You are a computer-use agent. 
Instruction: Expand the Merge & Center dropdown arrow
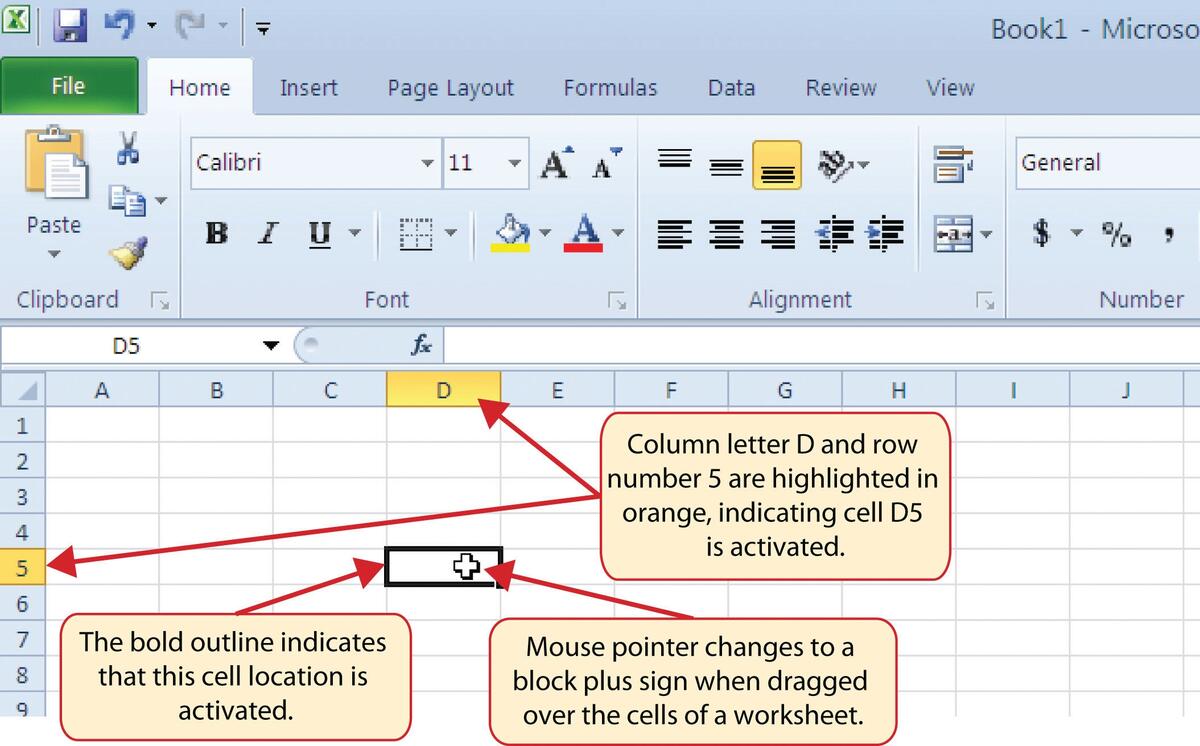pos(986,236)
